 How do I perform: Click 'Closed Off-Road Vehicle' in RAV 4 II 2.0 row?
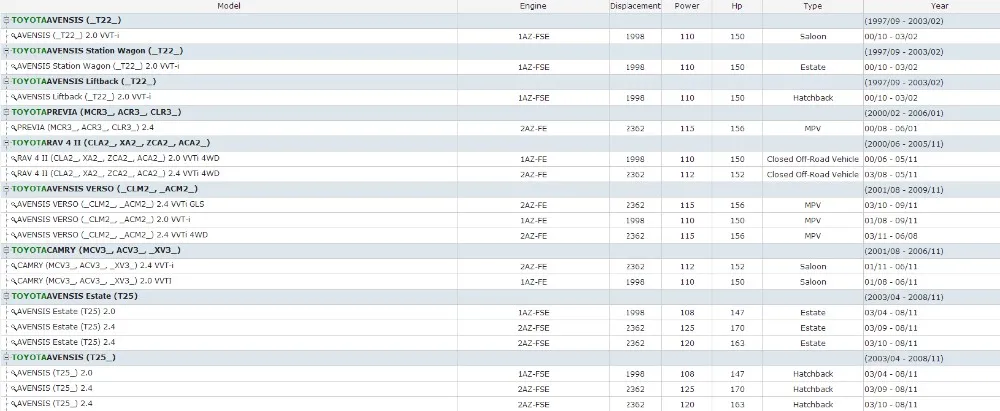click(812, 159)
